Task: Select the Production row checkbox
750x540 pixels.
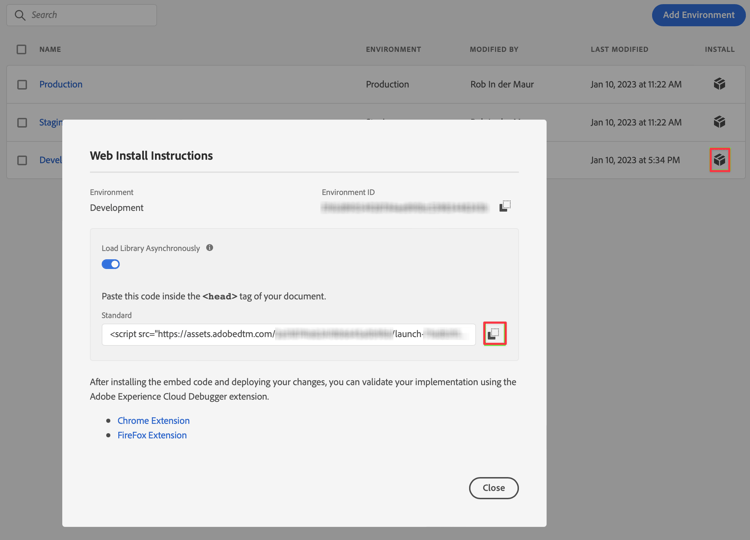Action: [22, 85]
